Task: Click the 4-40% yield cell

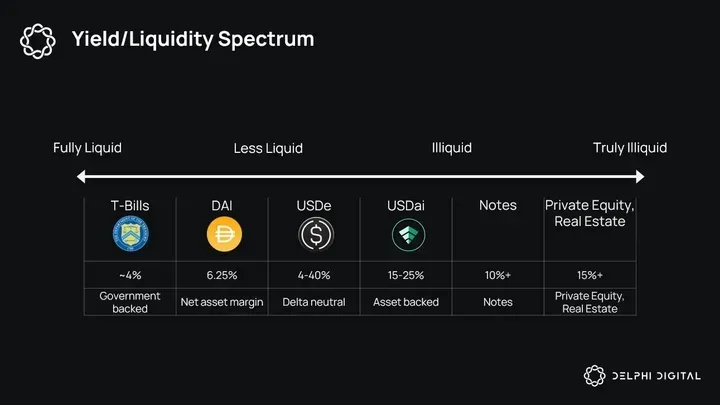Action: point(314,275)
